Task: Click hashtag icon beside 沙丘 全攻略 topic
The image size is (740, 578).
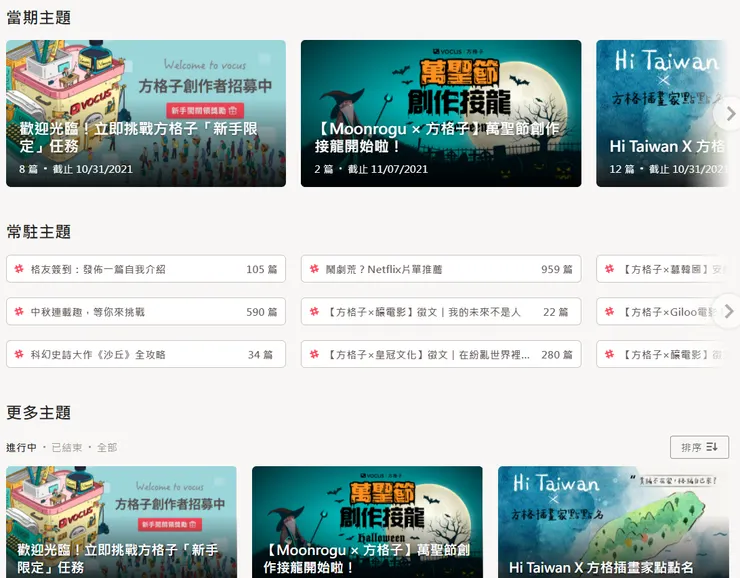Action: [19, 354]
